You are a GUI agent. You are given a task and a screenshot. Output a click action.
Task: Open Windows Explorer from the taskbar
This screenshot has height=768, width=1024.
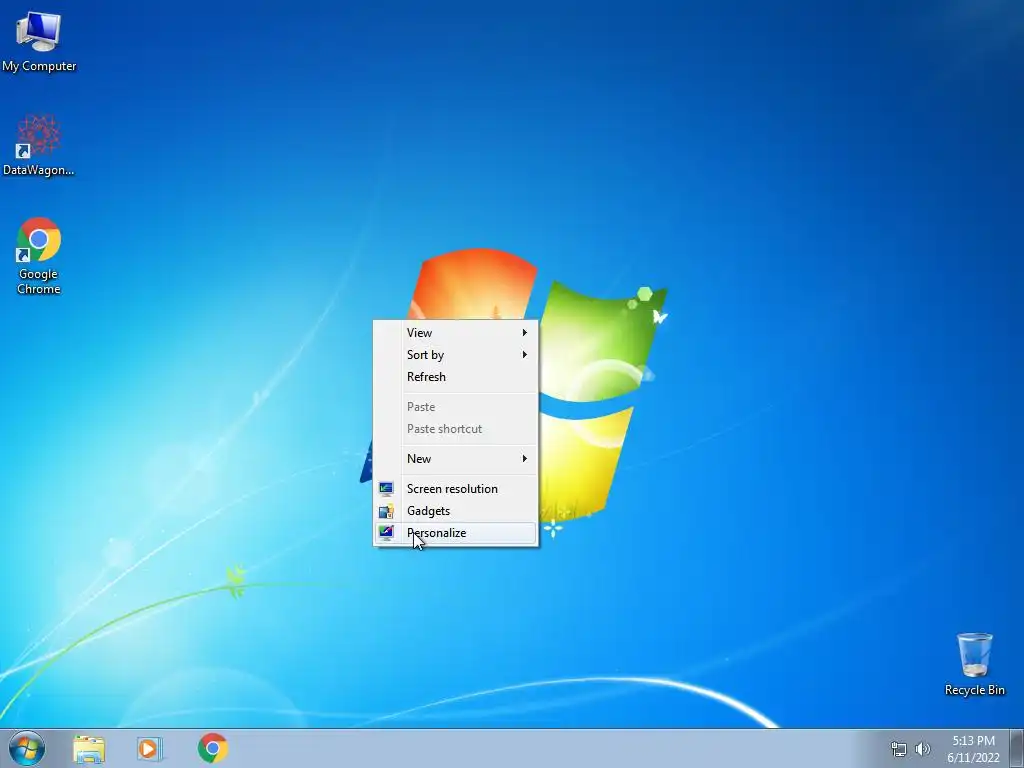click(89, 748)
